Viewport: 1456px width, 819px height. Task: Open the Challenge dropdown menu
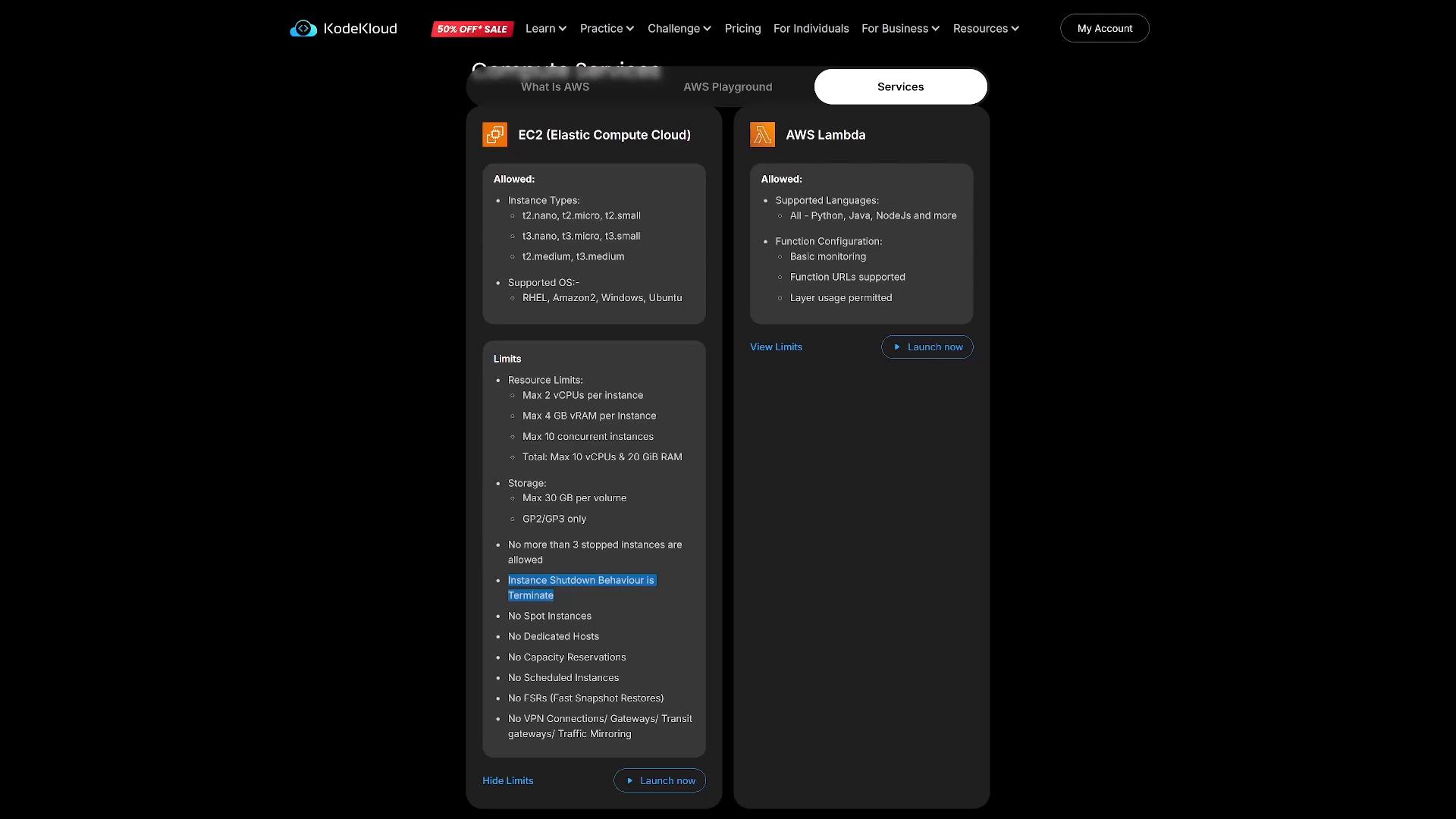pos(679,29)
